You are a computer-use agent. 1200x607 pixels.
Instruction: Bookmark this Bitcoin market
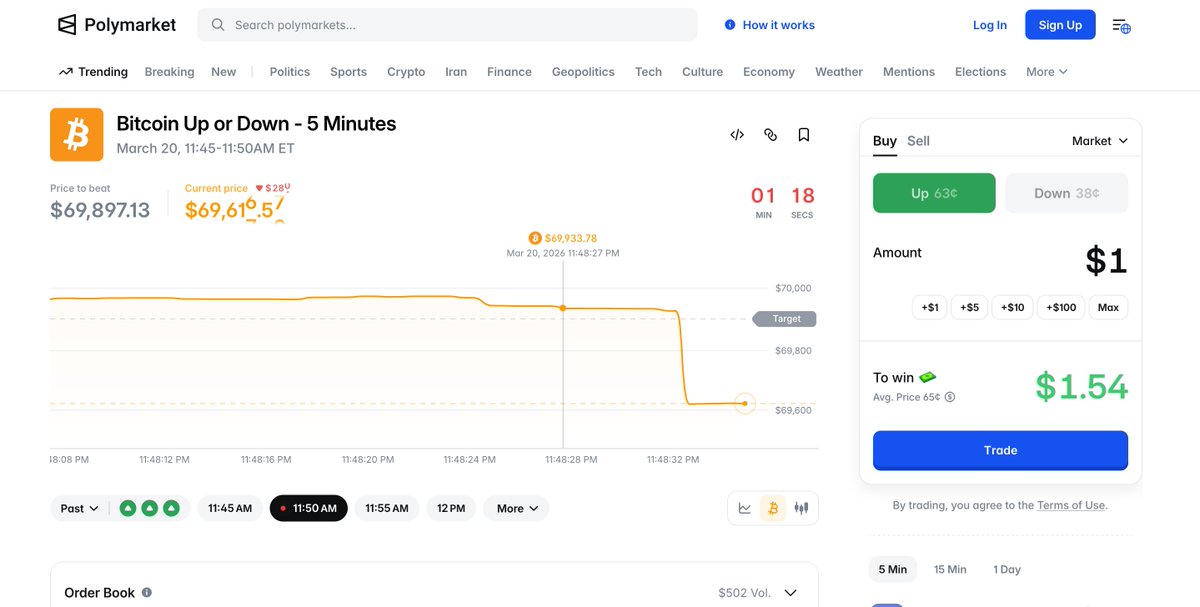point(804,135)
